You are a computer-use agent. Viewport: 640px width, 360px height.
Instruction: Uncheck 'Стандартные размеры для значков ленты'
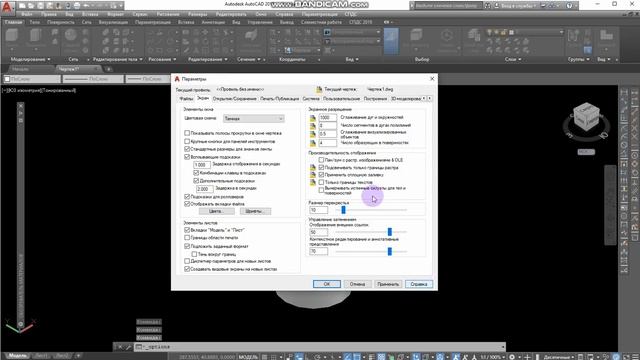tap(187, 149)
